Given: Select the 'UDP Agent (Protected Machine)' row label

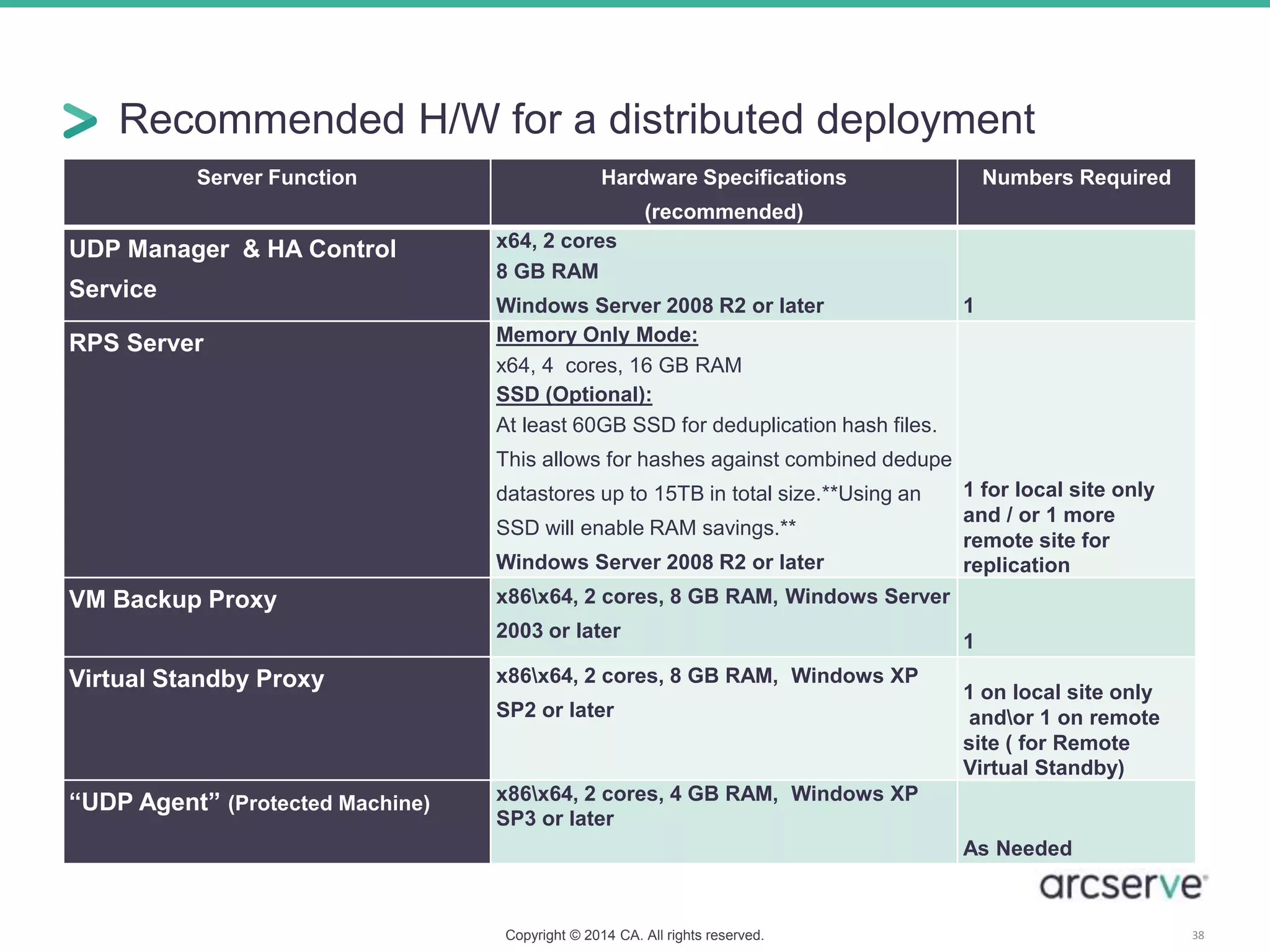Looking at the screenshot, I should tap(249, 803).
